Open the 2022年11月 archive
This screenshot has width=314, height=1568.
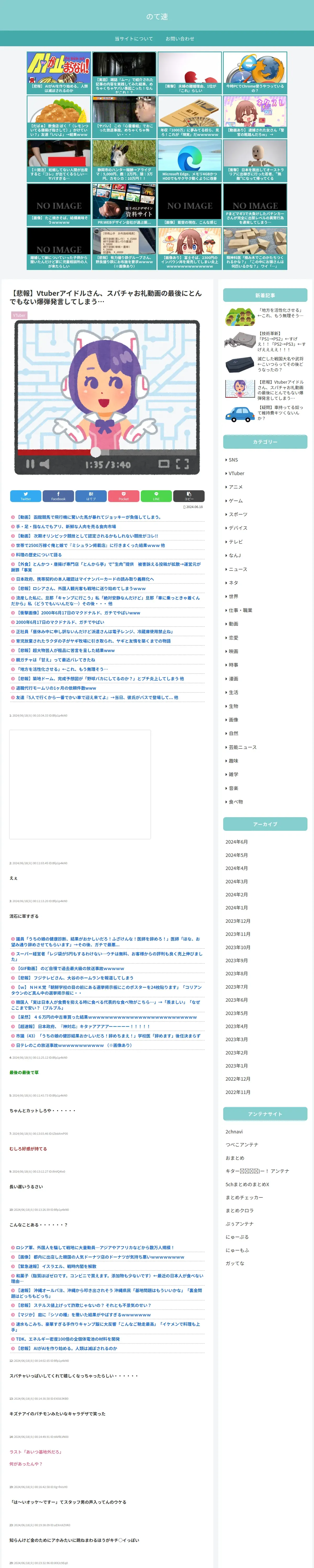tap(238, 1092)
